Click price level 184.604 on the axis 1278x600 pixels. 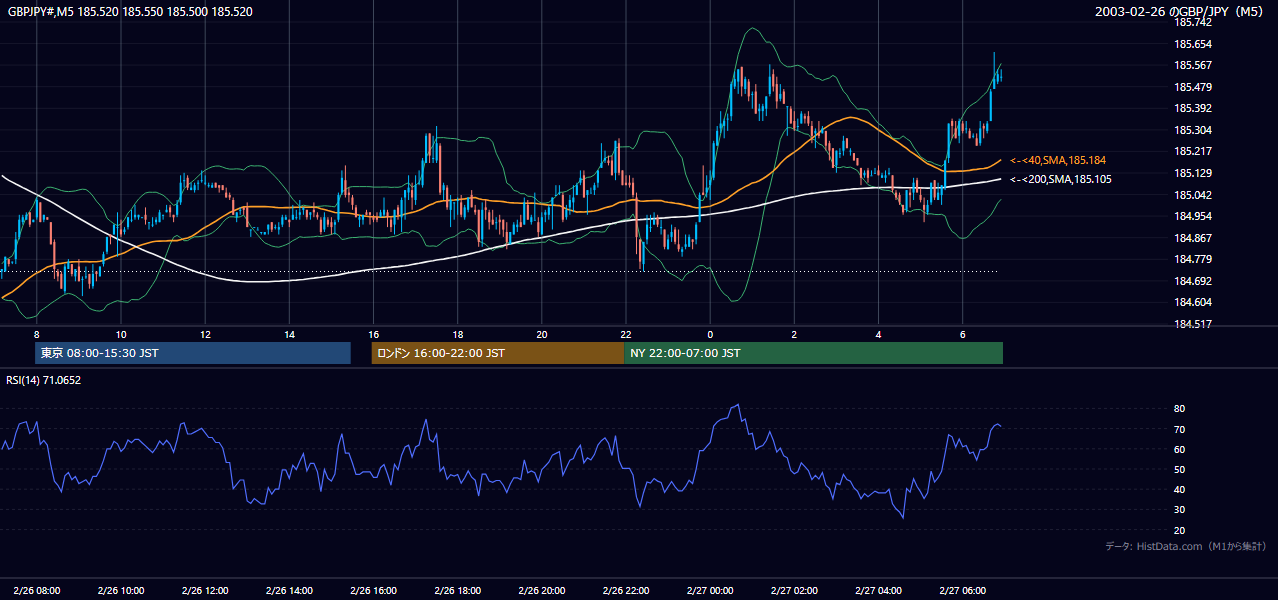1193,302
